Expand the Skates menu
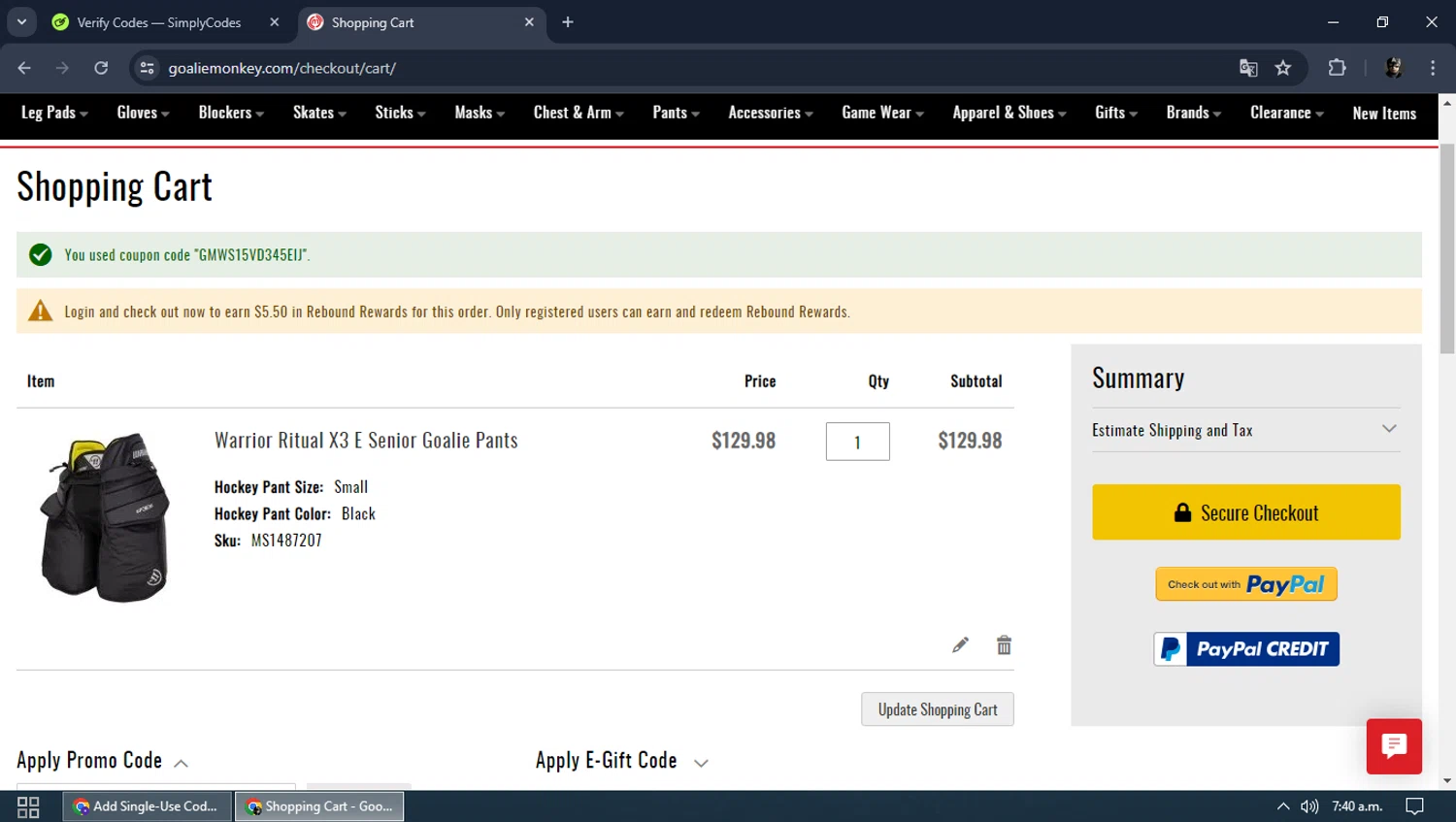This screenshot has height=822, width=1456. click(319, 113)
